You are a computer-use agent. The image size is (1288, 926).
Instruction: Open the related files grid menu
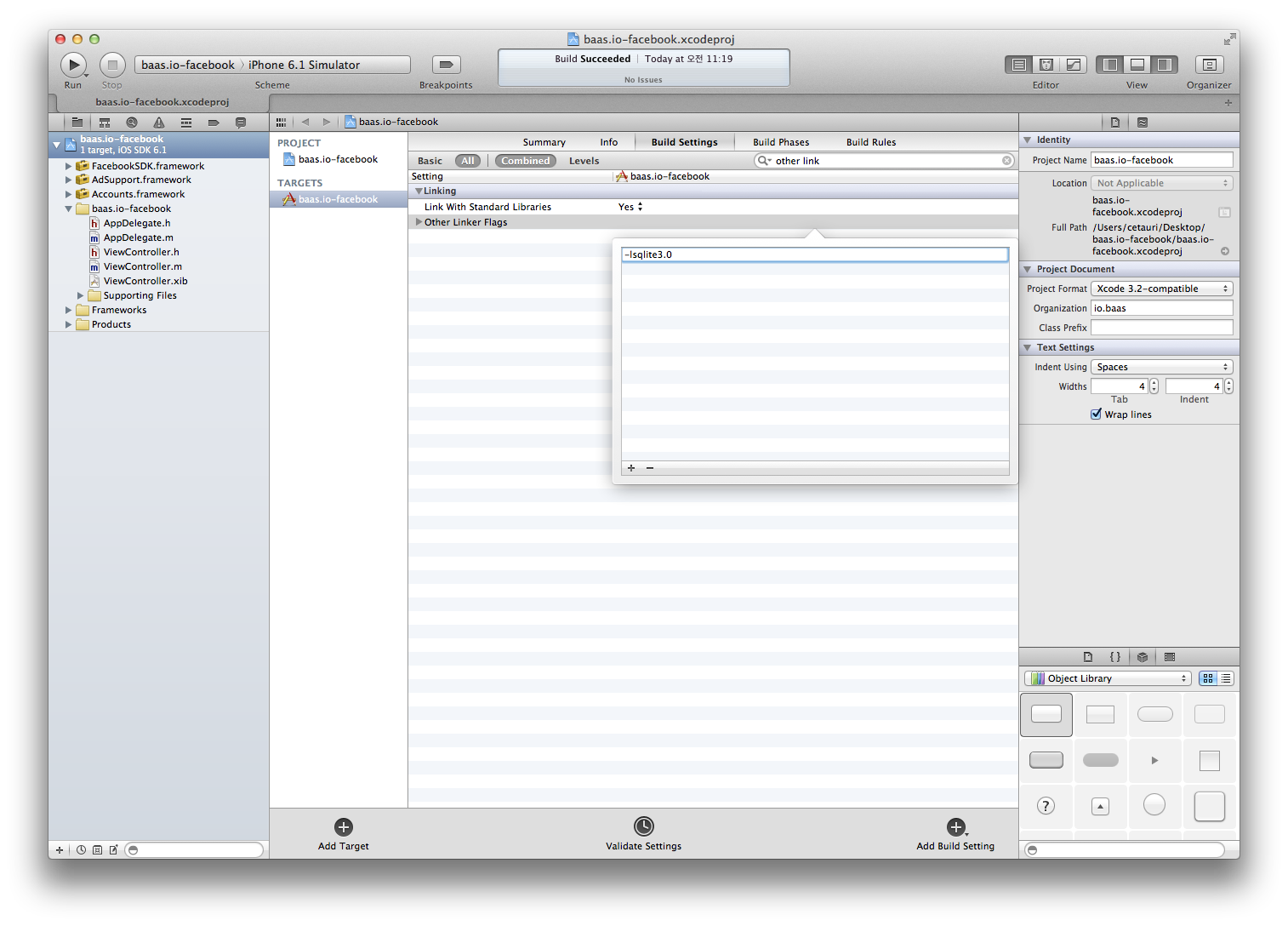(281, 122)
